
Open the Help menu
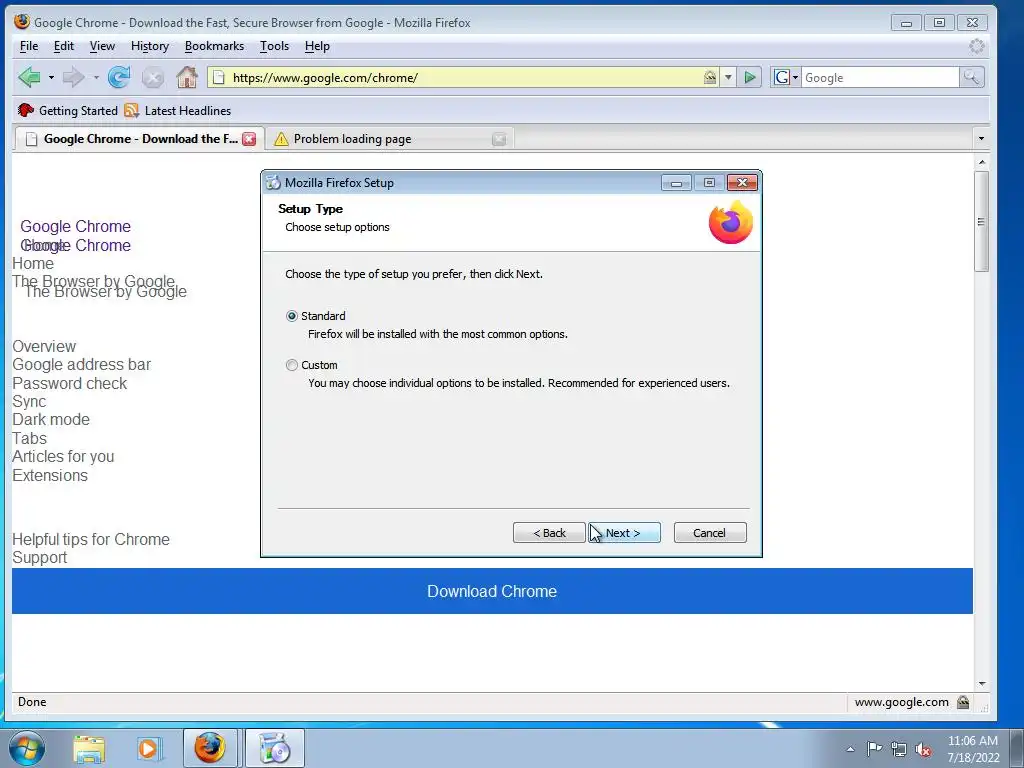317,46
